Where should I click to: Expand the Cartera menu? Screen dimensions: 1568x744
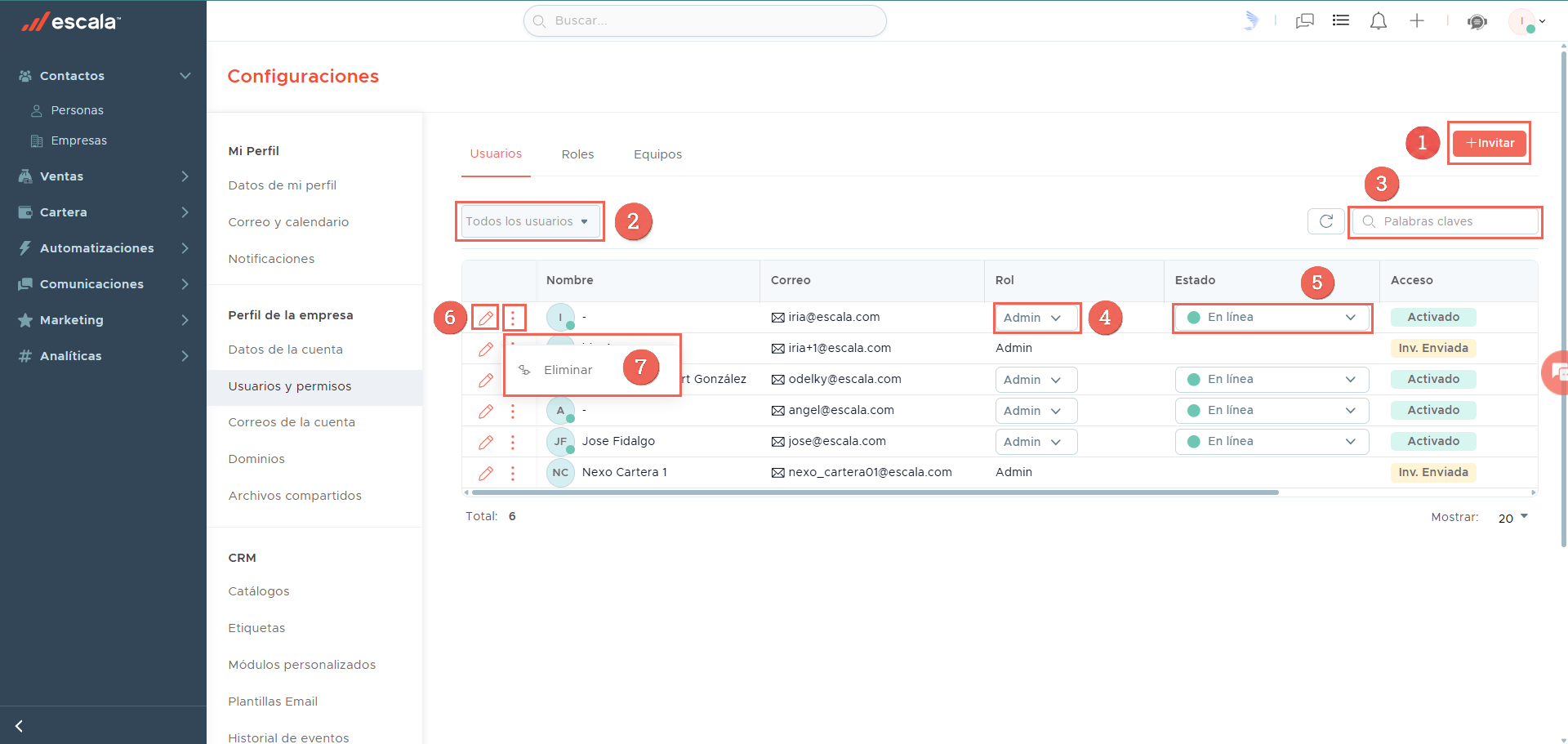point(185,212)
